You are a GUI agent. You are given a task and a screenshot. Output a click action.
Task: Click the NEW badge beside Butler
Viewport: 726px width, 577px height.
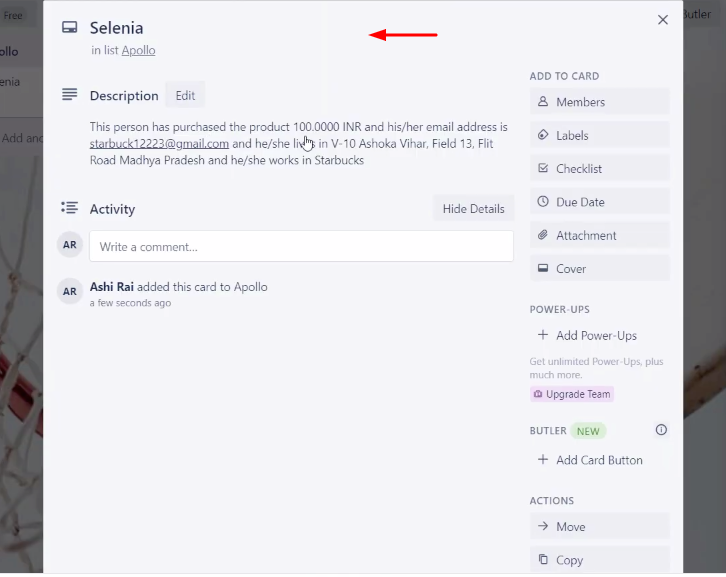point(588,431)
